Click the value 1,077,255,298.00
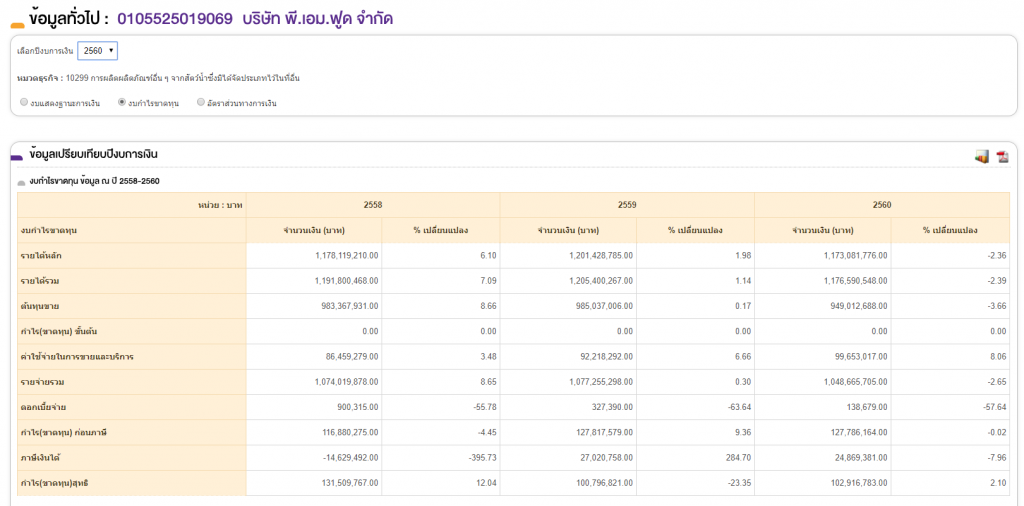The image size is (1024, 506). 601,382
